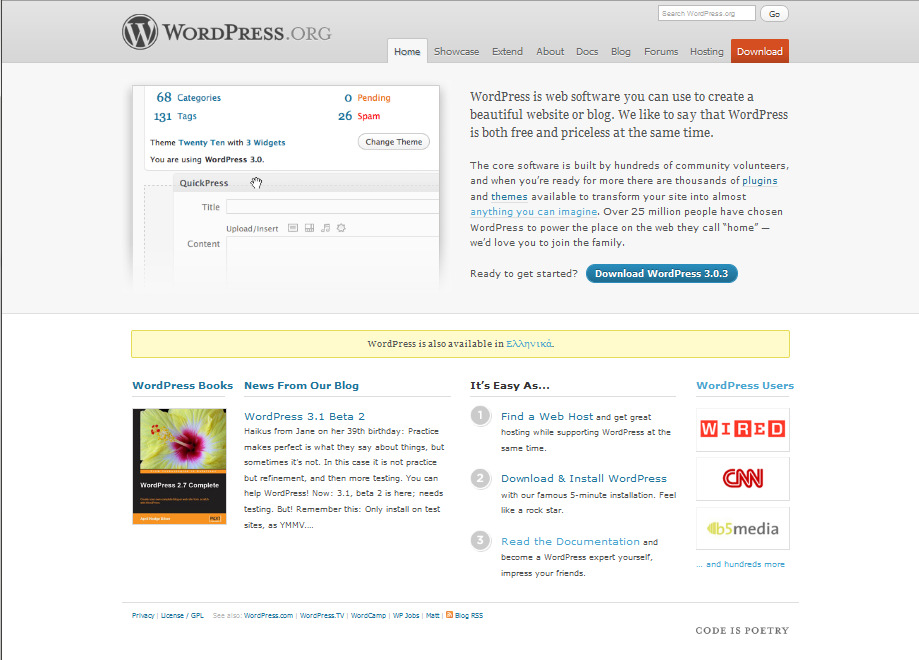Open the themes link

509,196
